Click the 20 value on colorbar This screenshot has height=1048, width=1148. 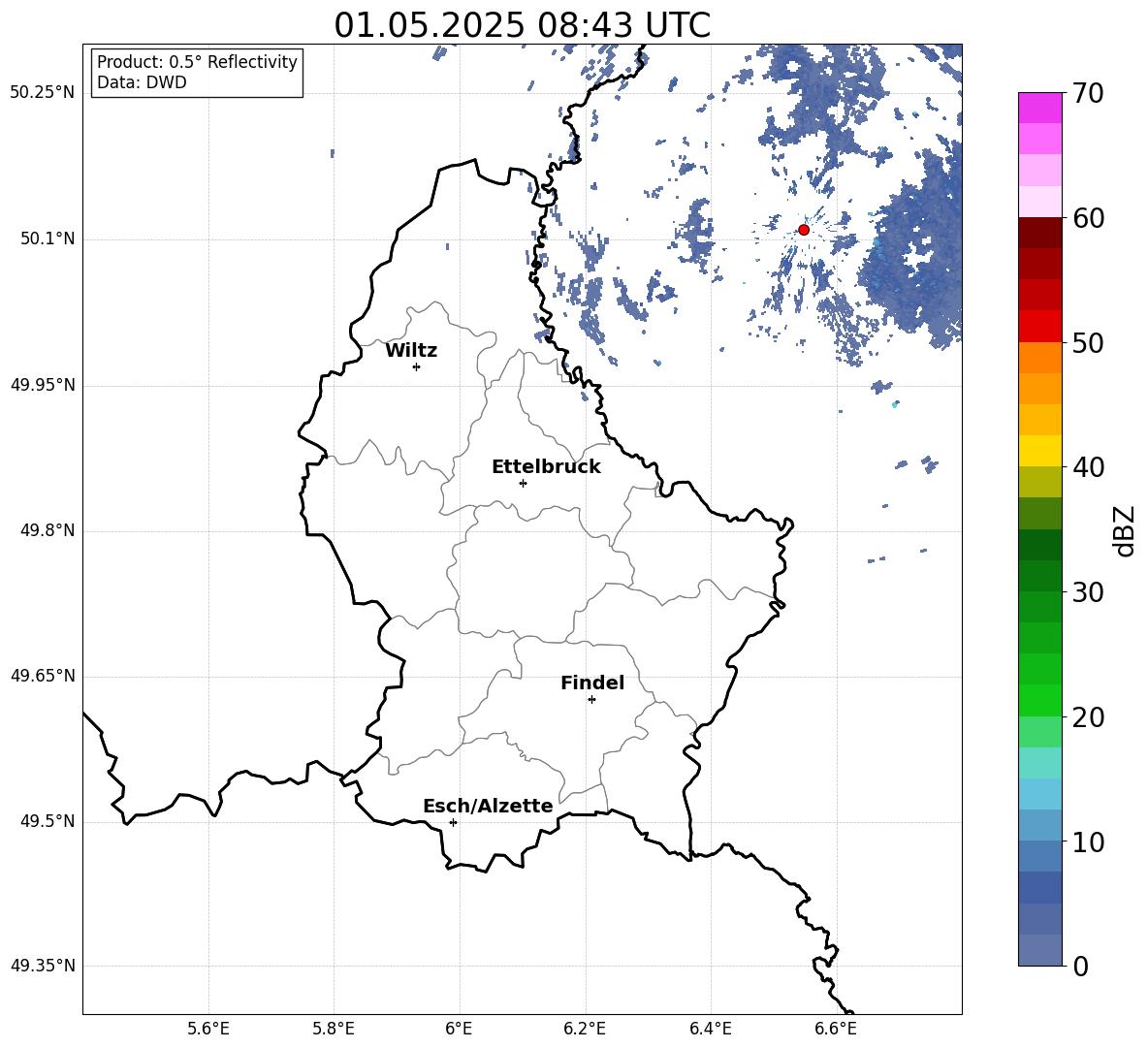[x=1088, y=717]
